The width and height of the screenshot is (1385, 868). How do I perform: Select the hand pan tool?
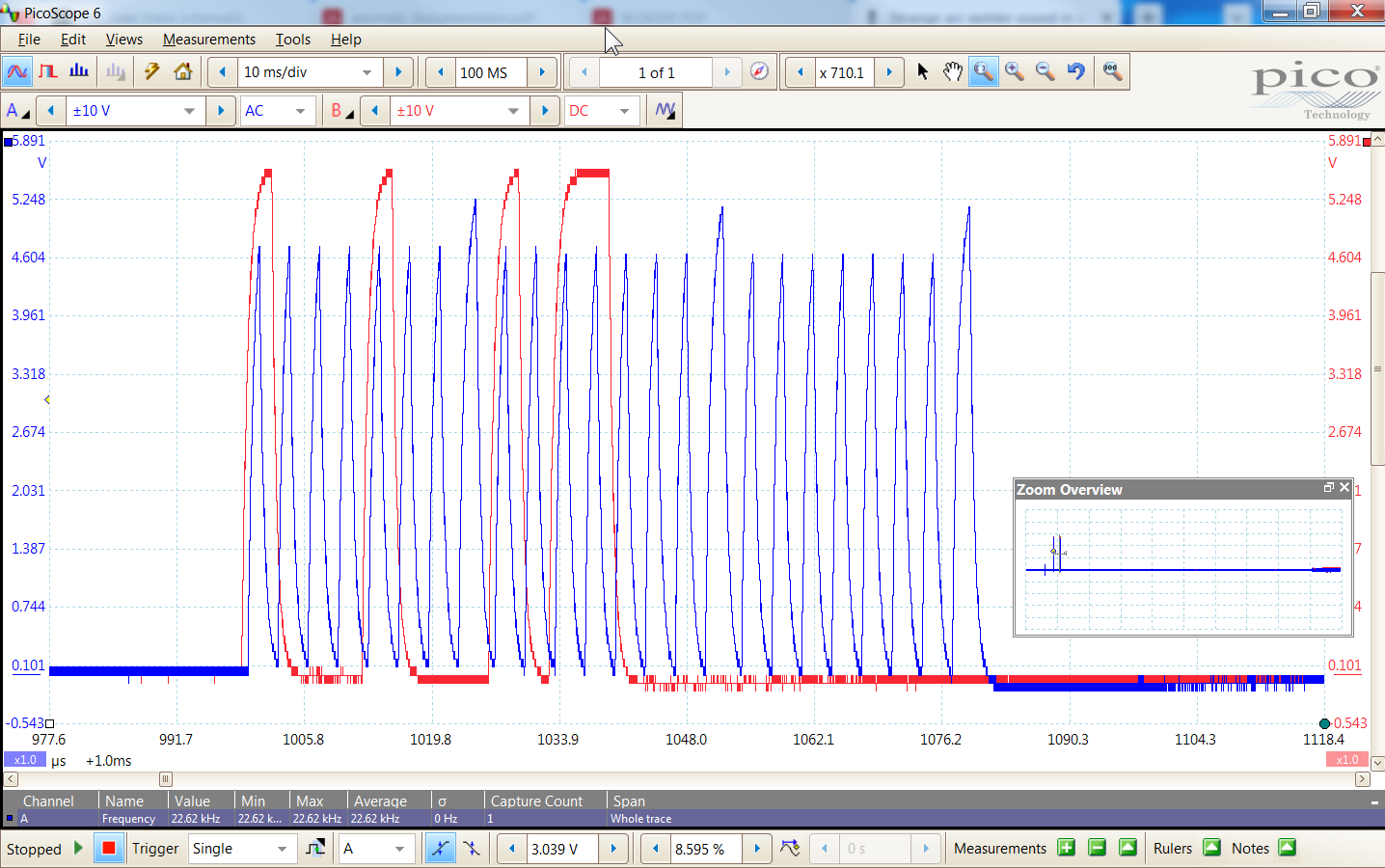click(x=953, y=71)
